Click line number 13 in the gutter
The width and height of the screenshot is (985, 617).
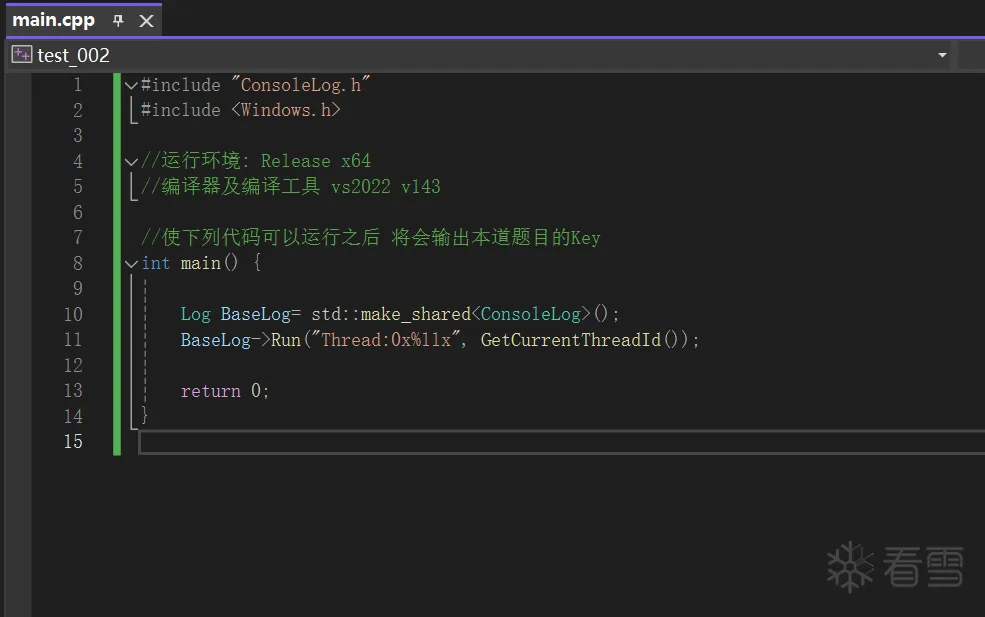click(x=73, y=391)
